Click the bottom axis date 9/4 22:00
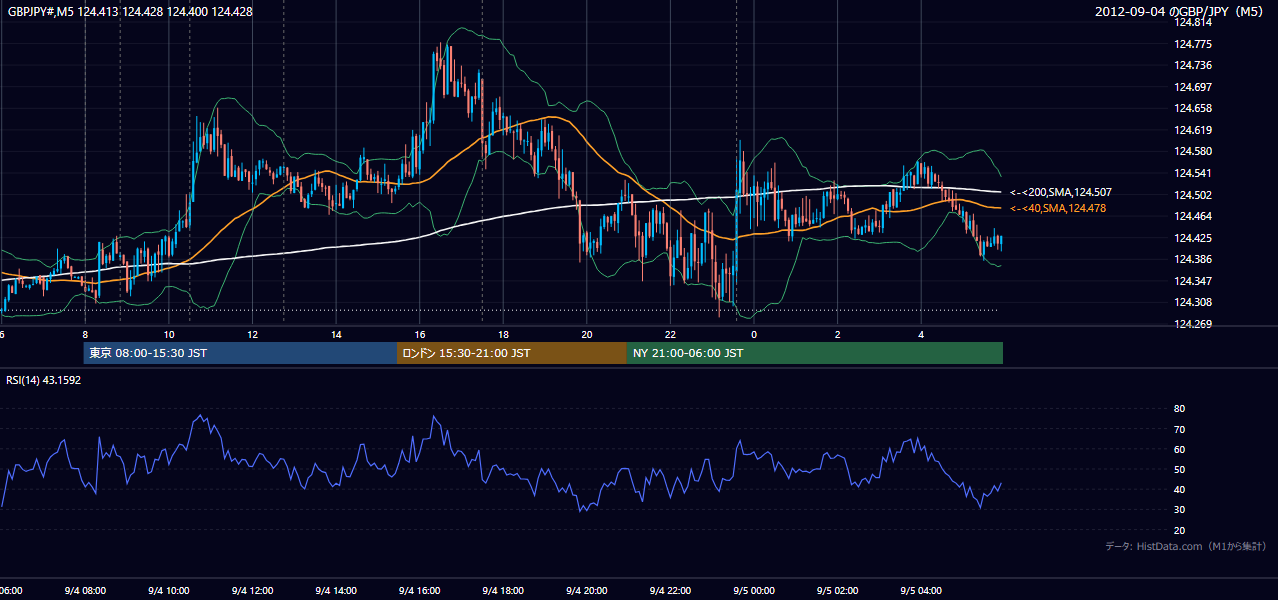Image resolution: width=1278 pixels, height=600 pixels. coord(670,591)
